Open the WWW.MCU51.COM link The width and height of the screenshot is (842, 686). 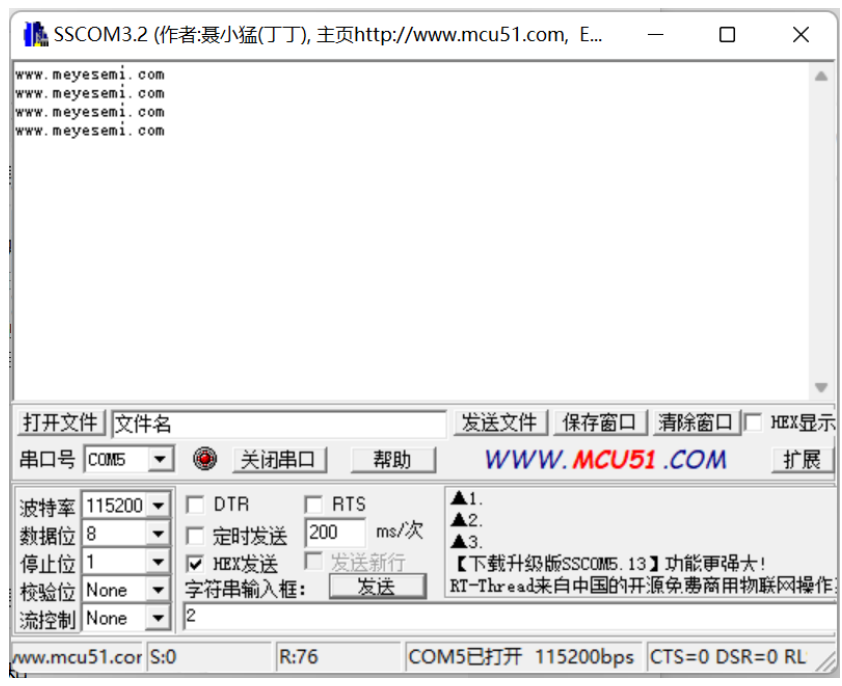606,460
